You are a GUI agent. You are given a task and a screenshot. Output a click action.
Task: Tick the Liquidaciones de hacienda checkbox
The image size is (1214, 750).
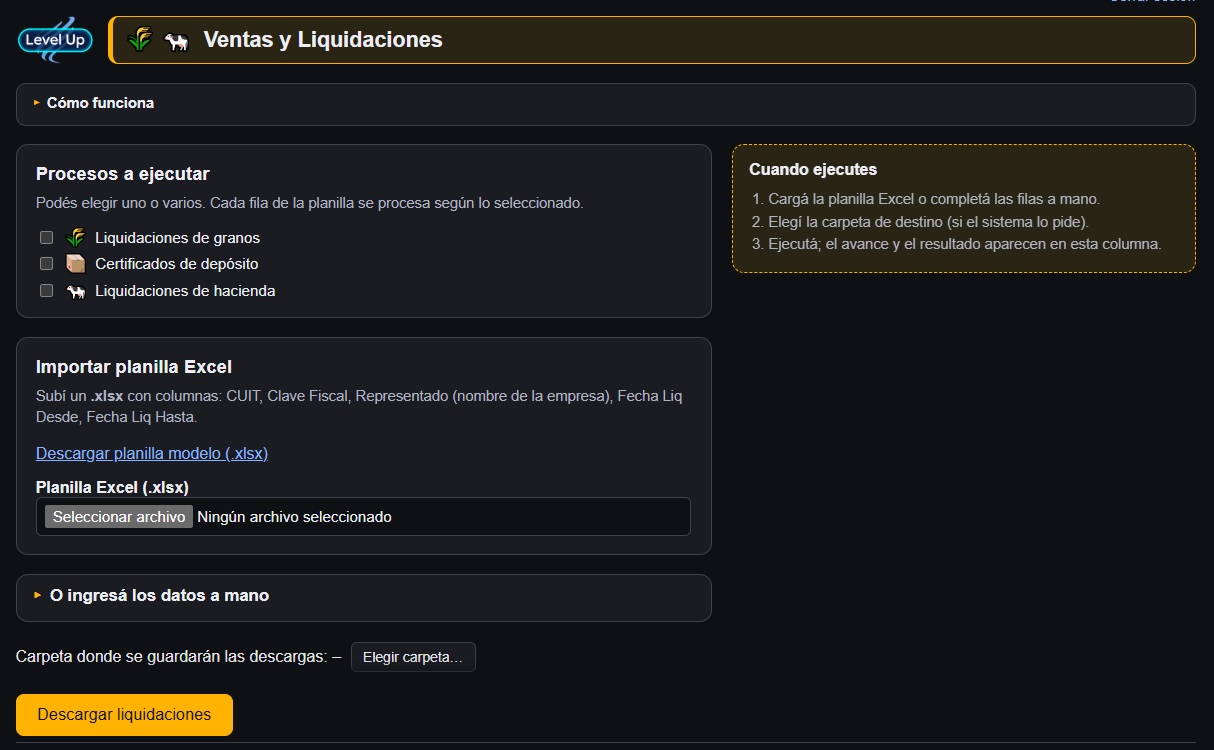tap(46, 291)
